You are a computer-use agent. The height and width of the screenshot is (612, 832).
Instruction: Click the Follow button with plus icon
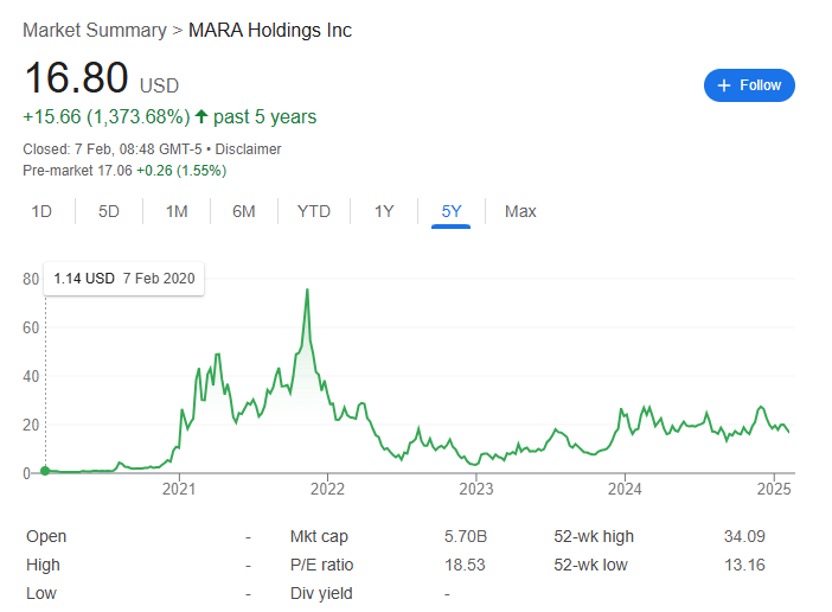(749, 85)
